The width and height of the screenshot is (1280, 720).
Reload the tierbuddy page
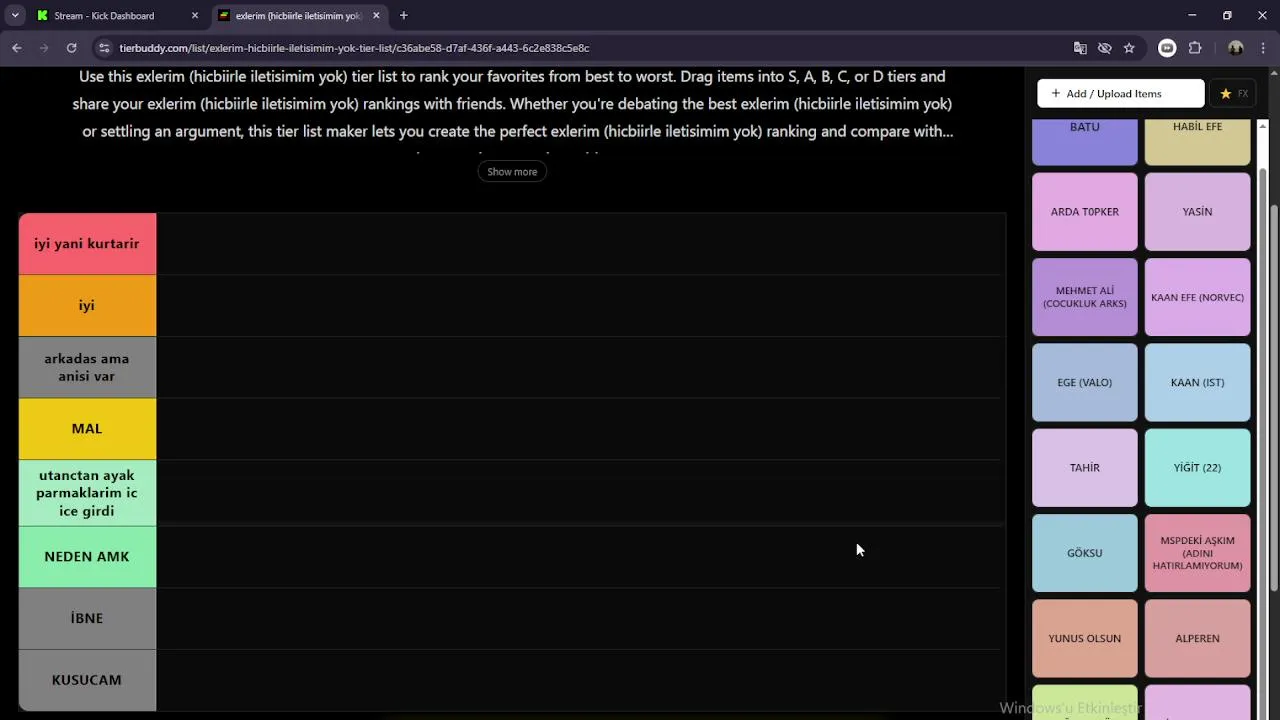pos(71,48)
